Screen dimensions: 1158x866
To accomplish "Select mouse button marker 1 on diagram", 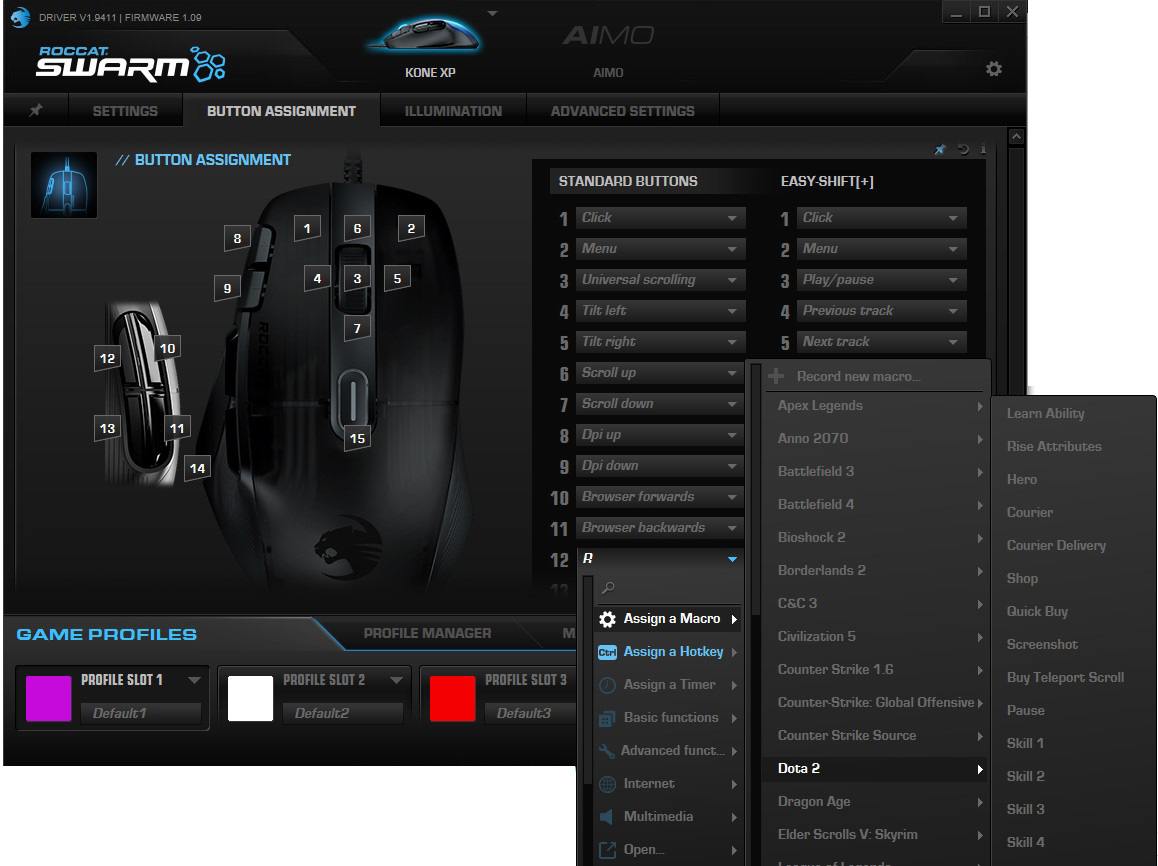I will point(307,229).
